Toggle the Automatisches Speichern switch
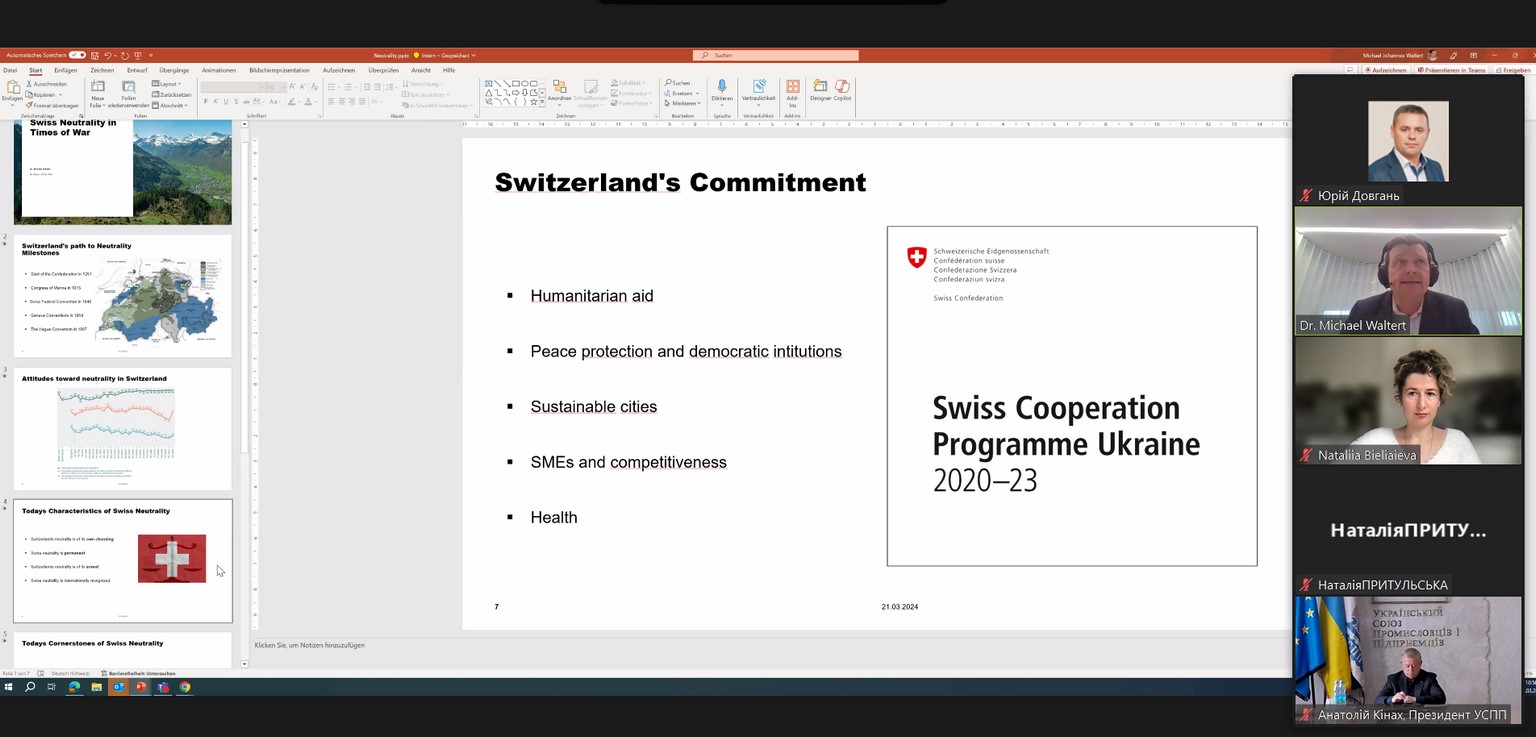The height and width of the screenshot is (737, 1536). (77, 55)
